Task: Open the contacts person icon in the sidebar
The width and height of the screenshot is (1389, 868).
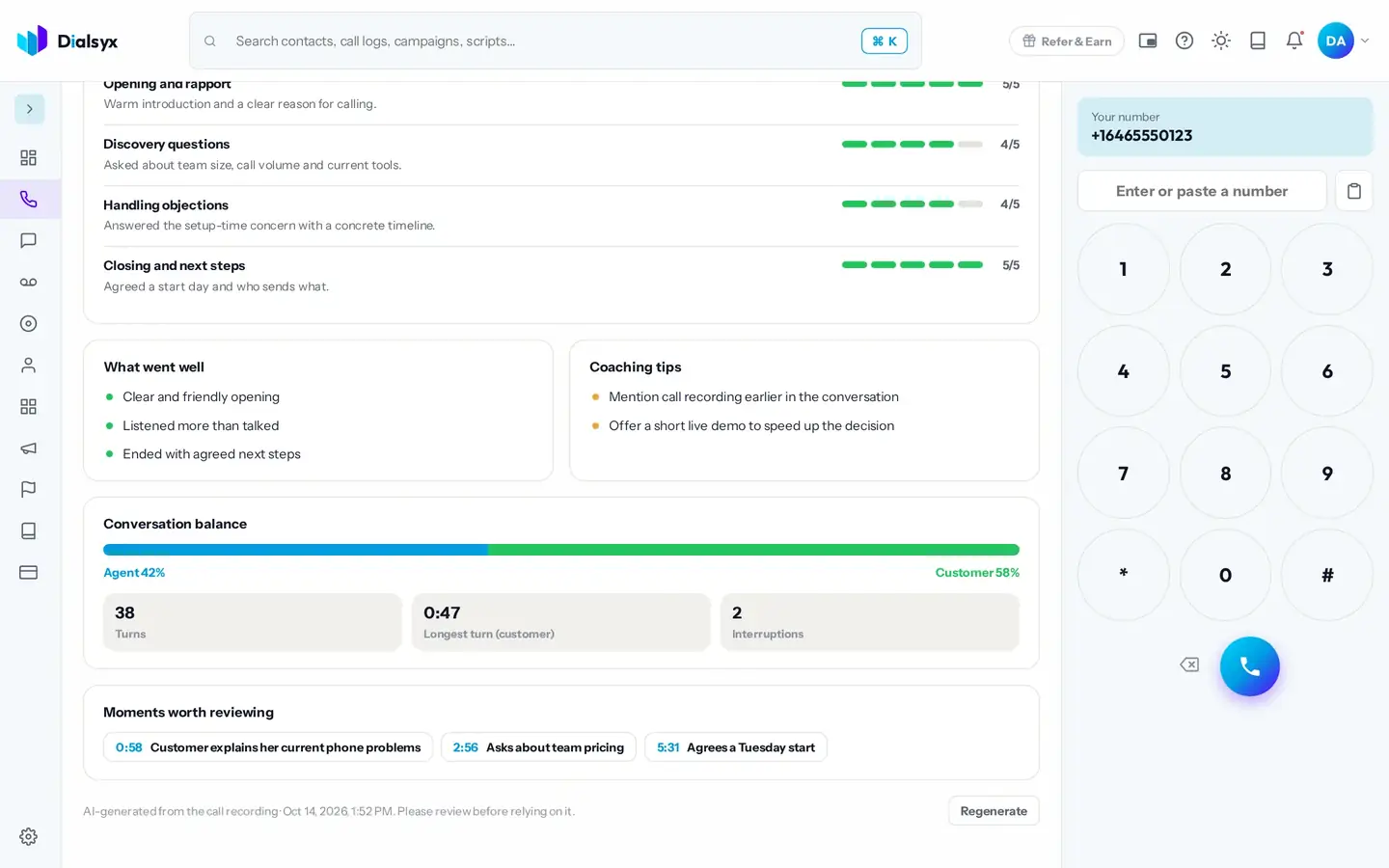Action: 29,365
